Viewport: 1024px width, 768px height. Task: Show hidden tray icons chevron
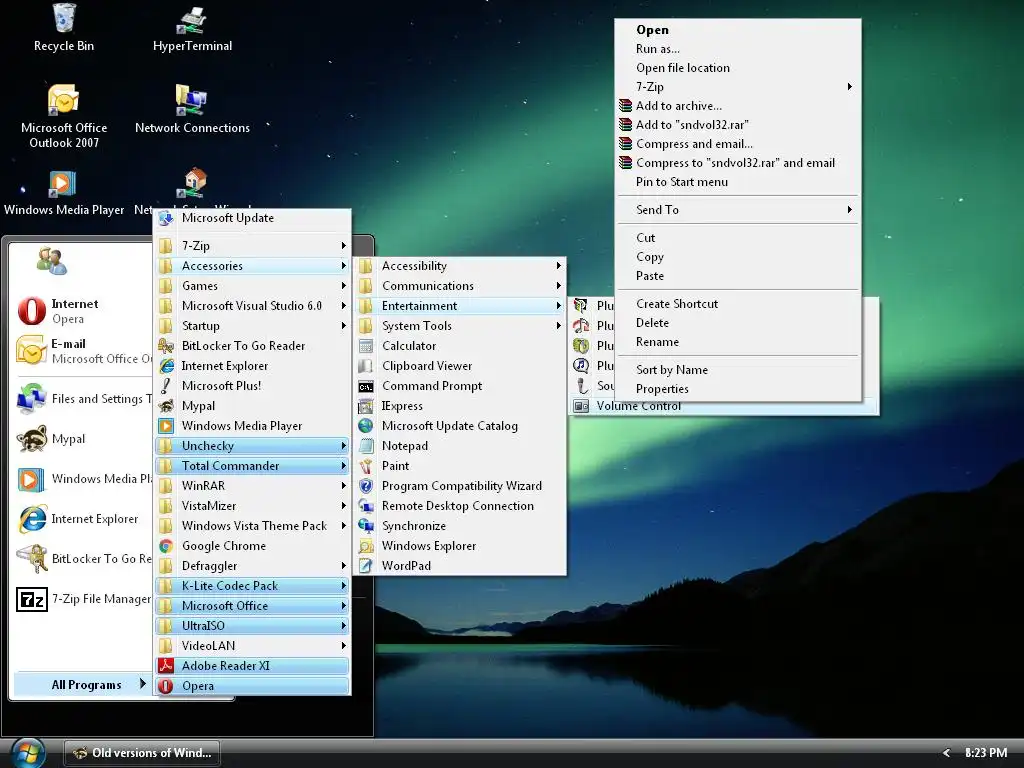[x=946, y=753]
